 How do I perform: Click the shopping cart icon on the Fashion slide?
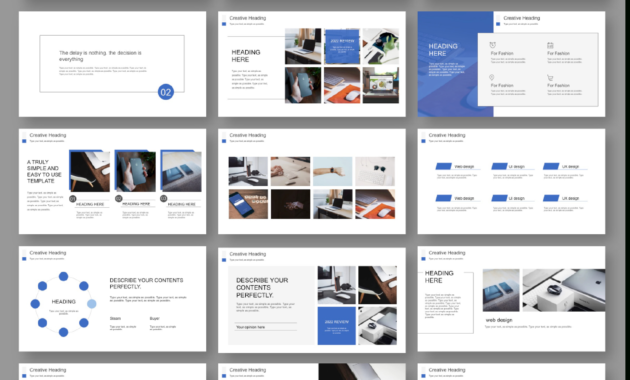tap(550, 78)
